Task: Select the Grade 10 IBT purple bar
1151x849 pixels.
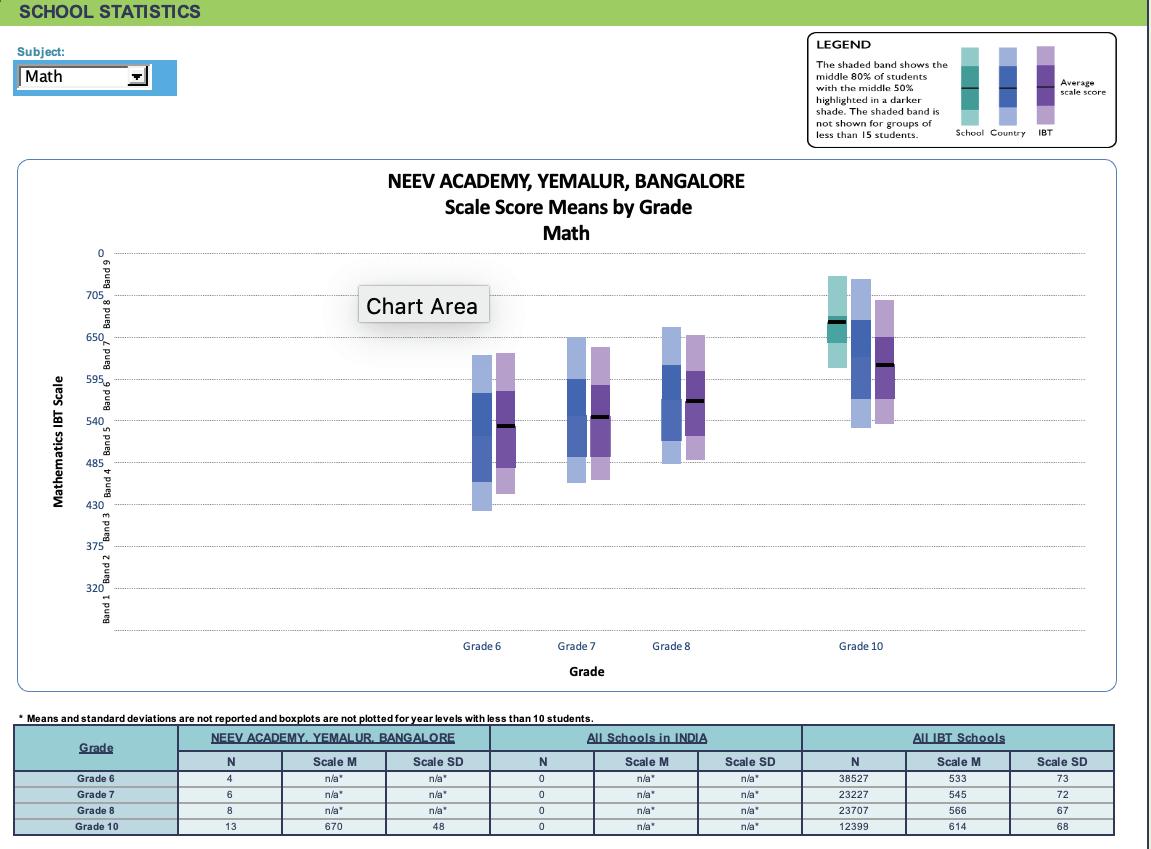Action: coord(885,362)
